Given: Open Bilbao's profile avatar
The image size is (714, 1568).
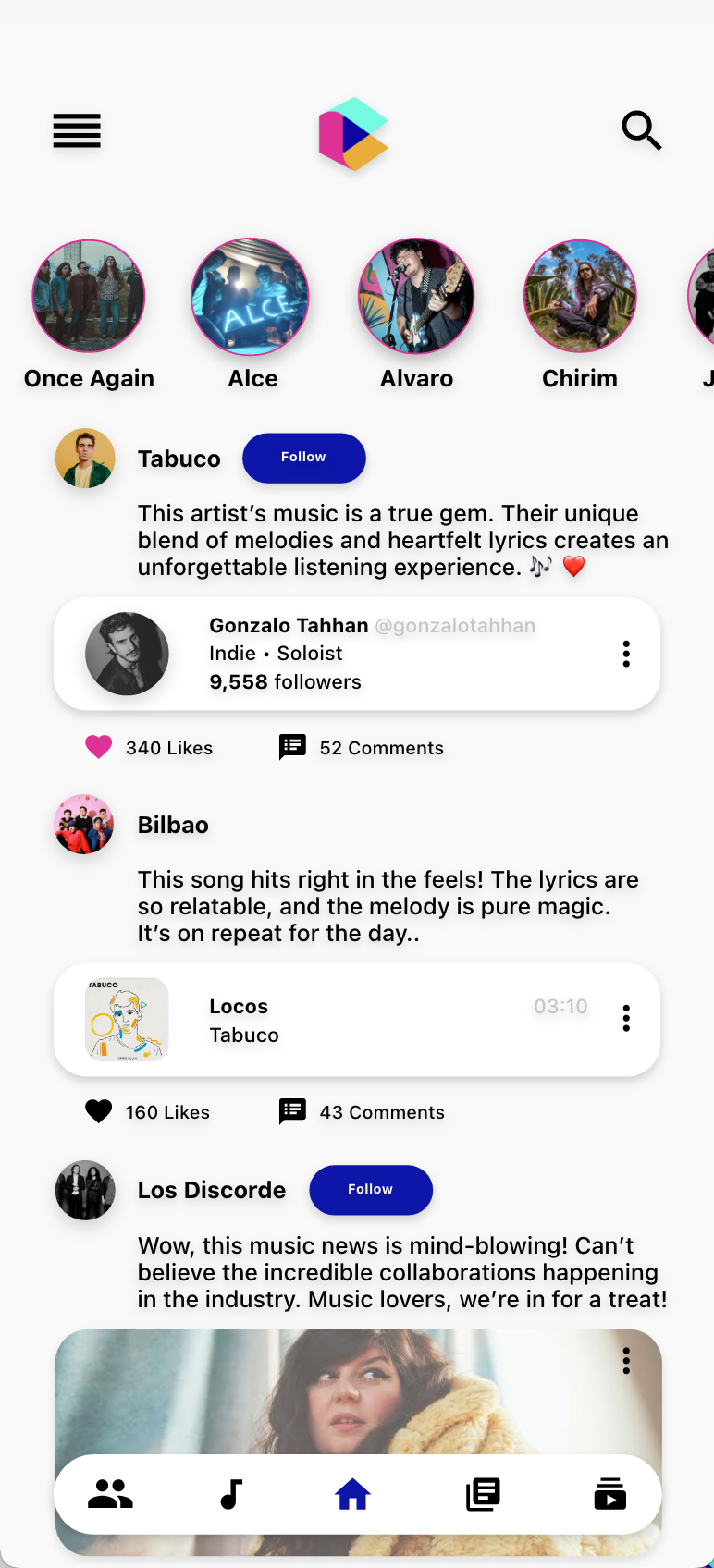Looking at the screenshot, I should coord(84,824).
